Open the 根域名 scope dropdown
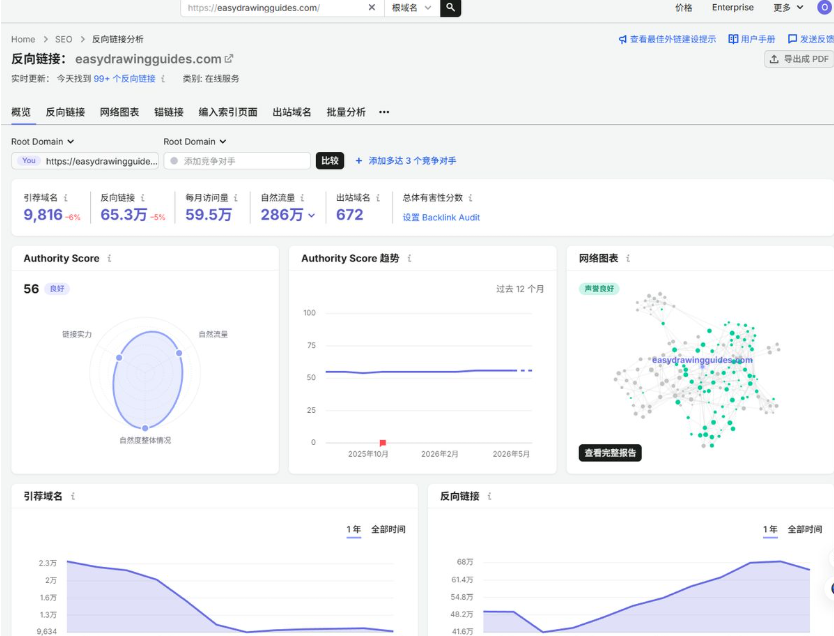This screenshot has width=834, height=636. [412, 7]
